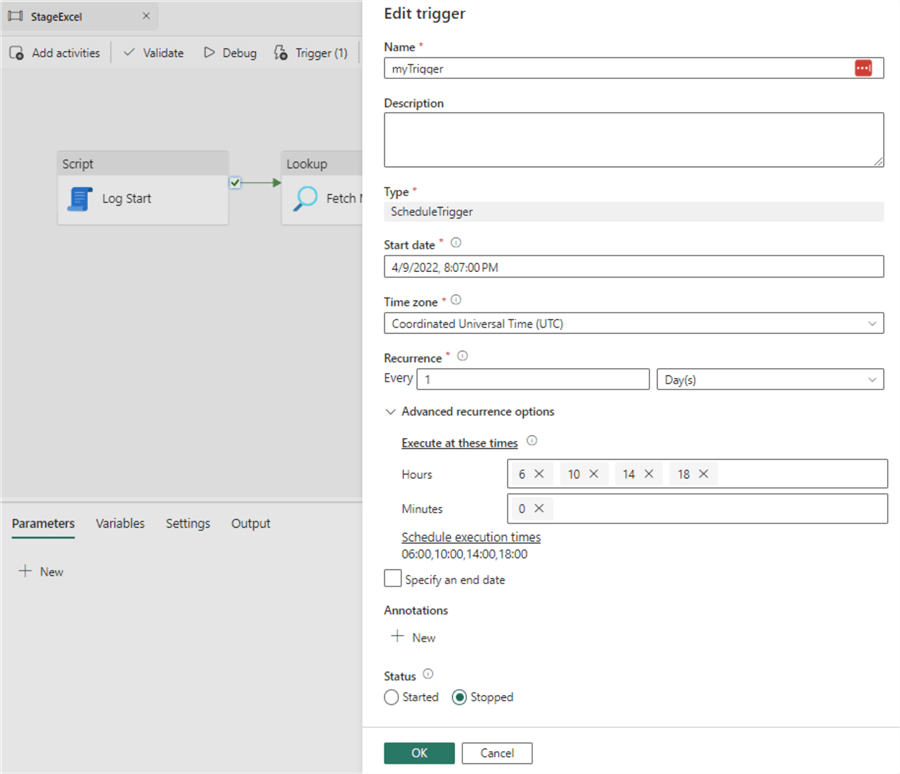The image size is (900, 774).
Task: Click OK to save trigger
Action: pos(419,753)
